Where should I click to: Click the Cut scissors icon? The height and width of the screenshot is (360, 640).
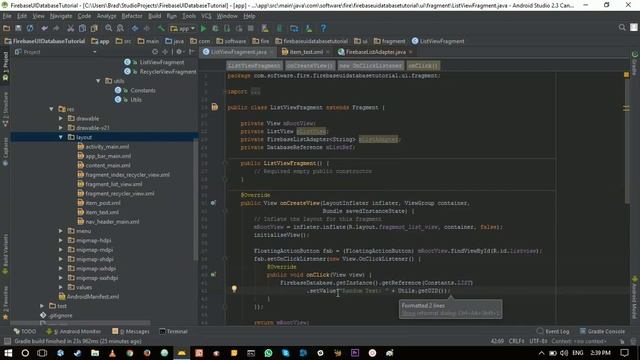click(x=71, y=28)
